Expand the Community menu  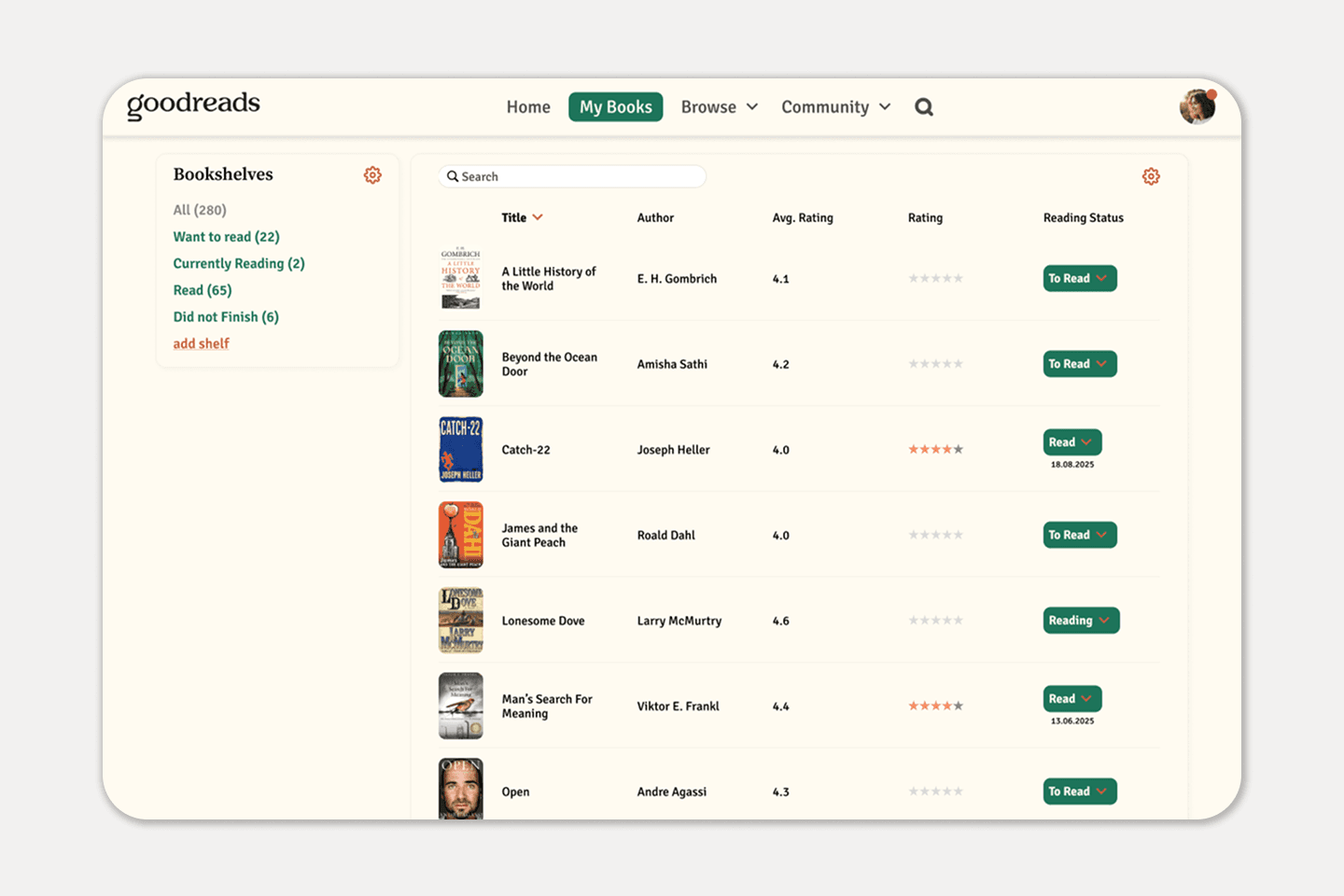click(x=836, y=107)
